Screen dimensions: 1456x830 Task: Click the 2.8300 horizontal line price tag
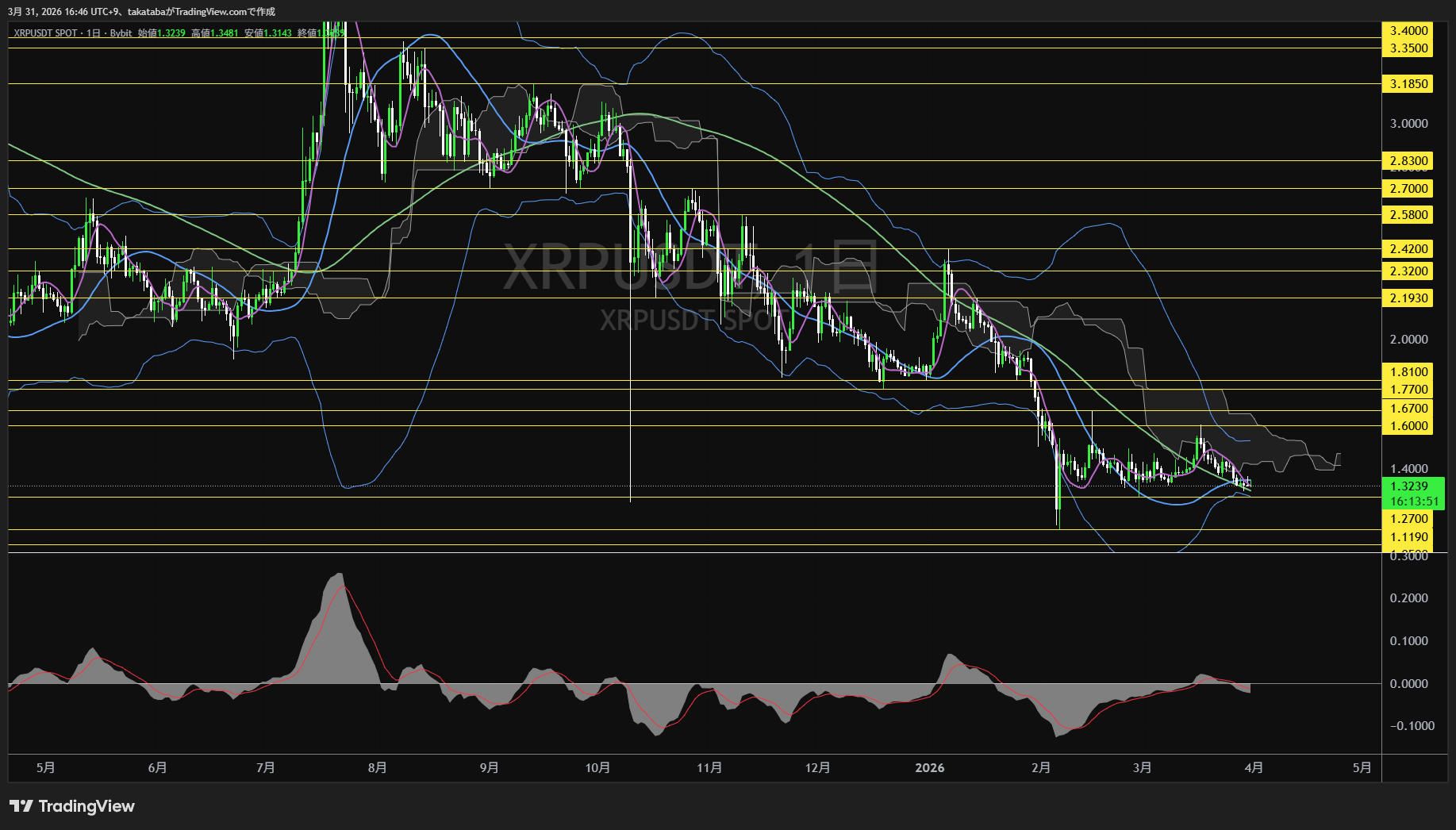tap(1408, 161)
